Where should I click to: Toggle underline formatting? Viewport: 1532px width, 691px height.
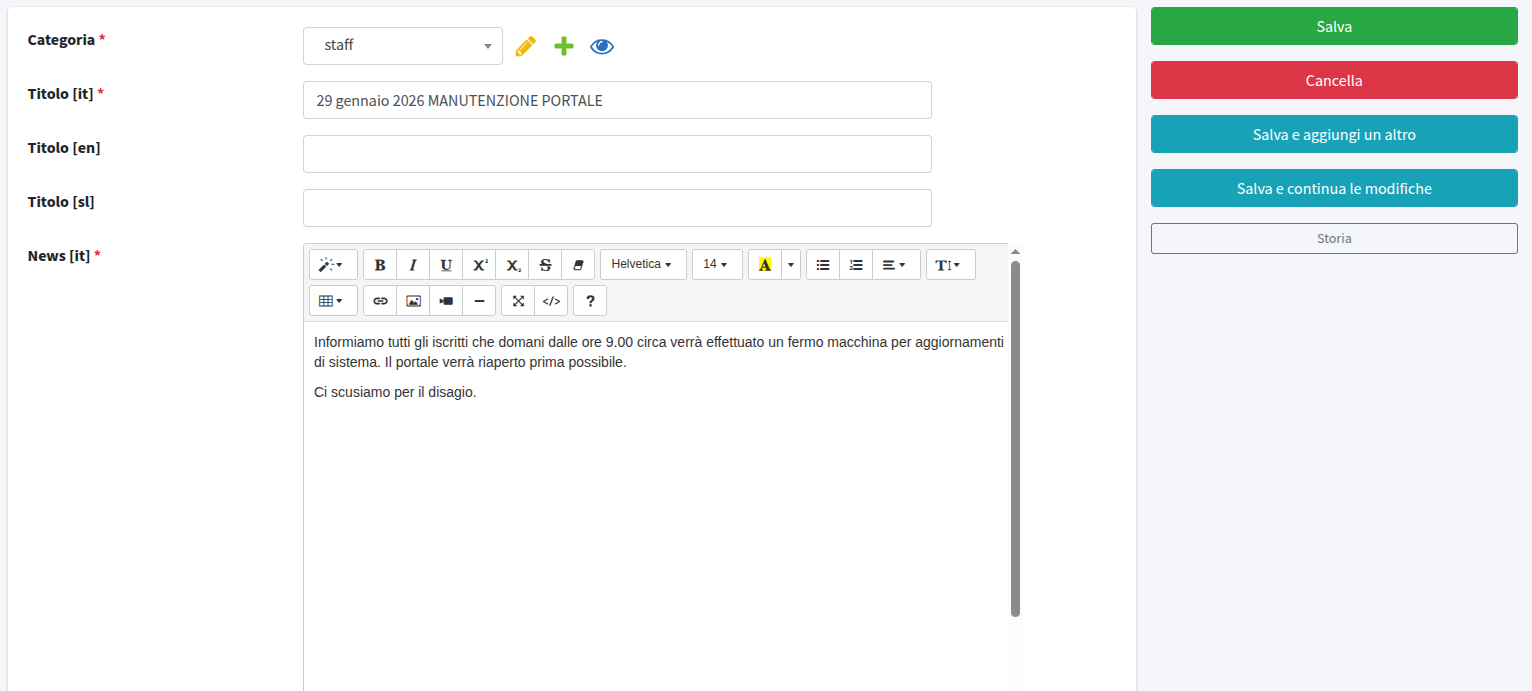(x=446, y=265)
